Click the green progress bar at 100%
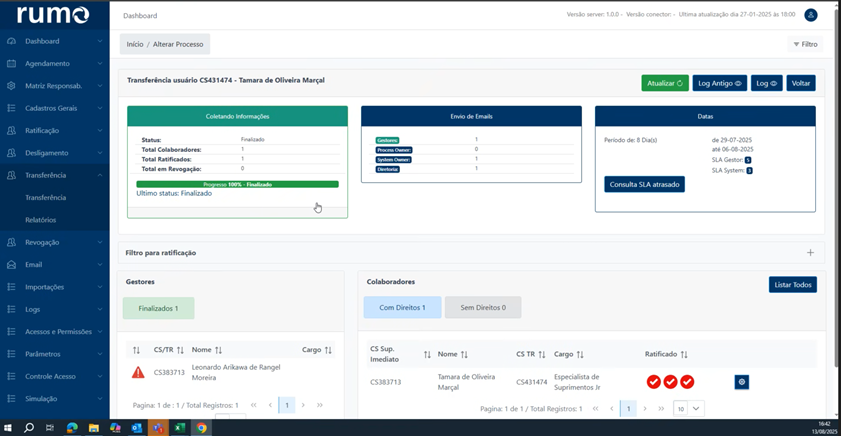 tap(237, 184)
